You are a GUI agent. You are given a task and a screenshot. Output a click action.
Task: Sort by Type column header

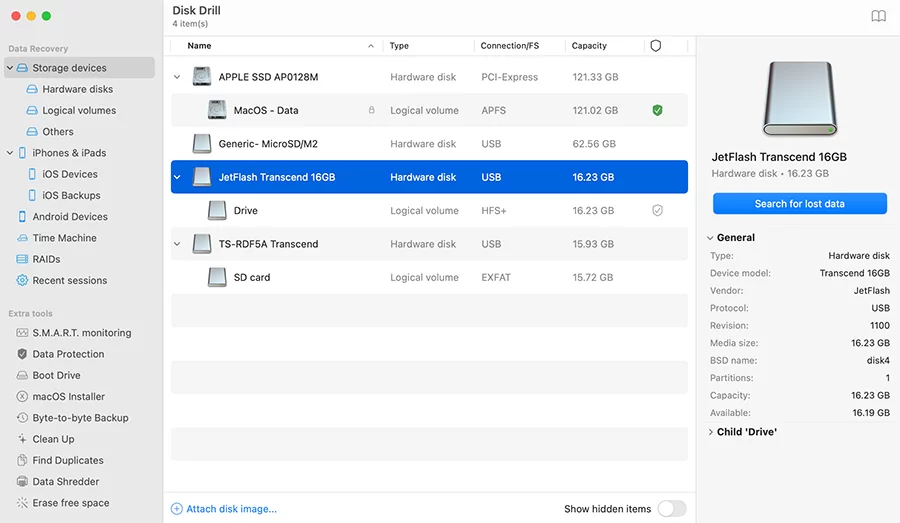click(x=399, y=45)
